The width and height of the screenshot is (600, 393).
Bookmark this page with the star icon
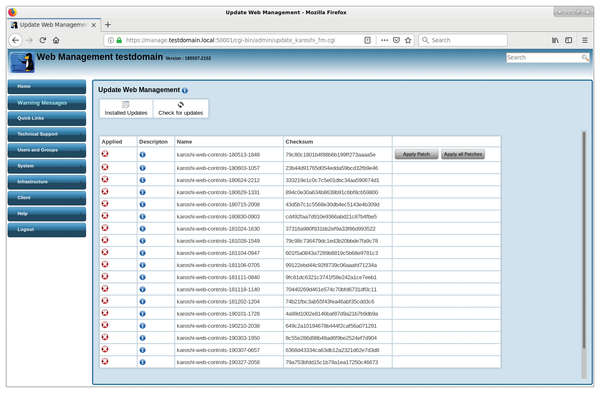[x=408, y=40]
